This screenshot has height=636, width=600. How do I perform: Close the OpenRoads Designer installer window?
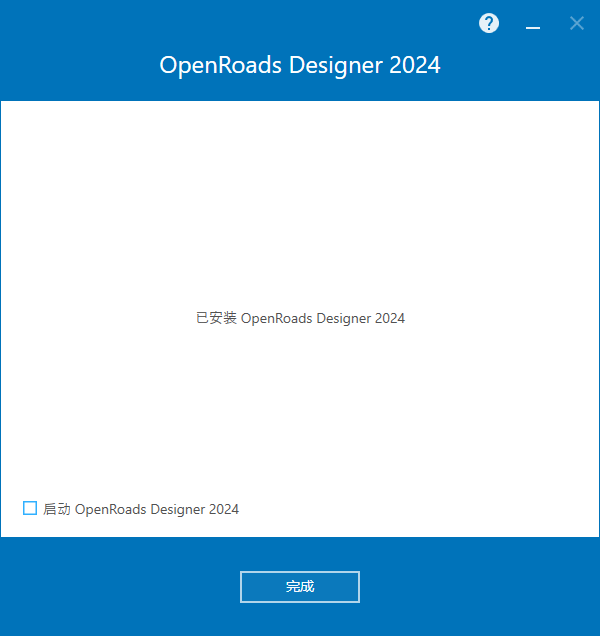[576, 23]
